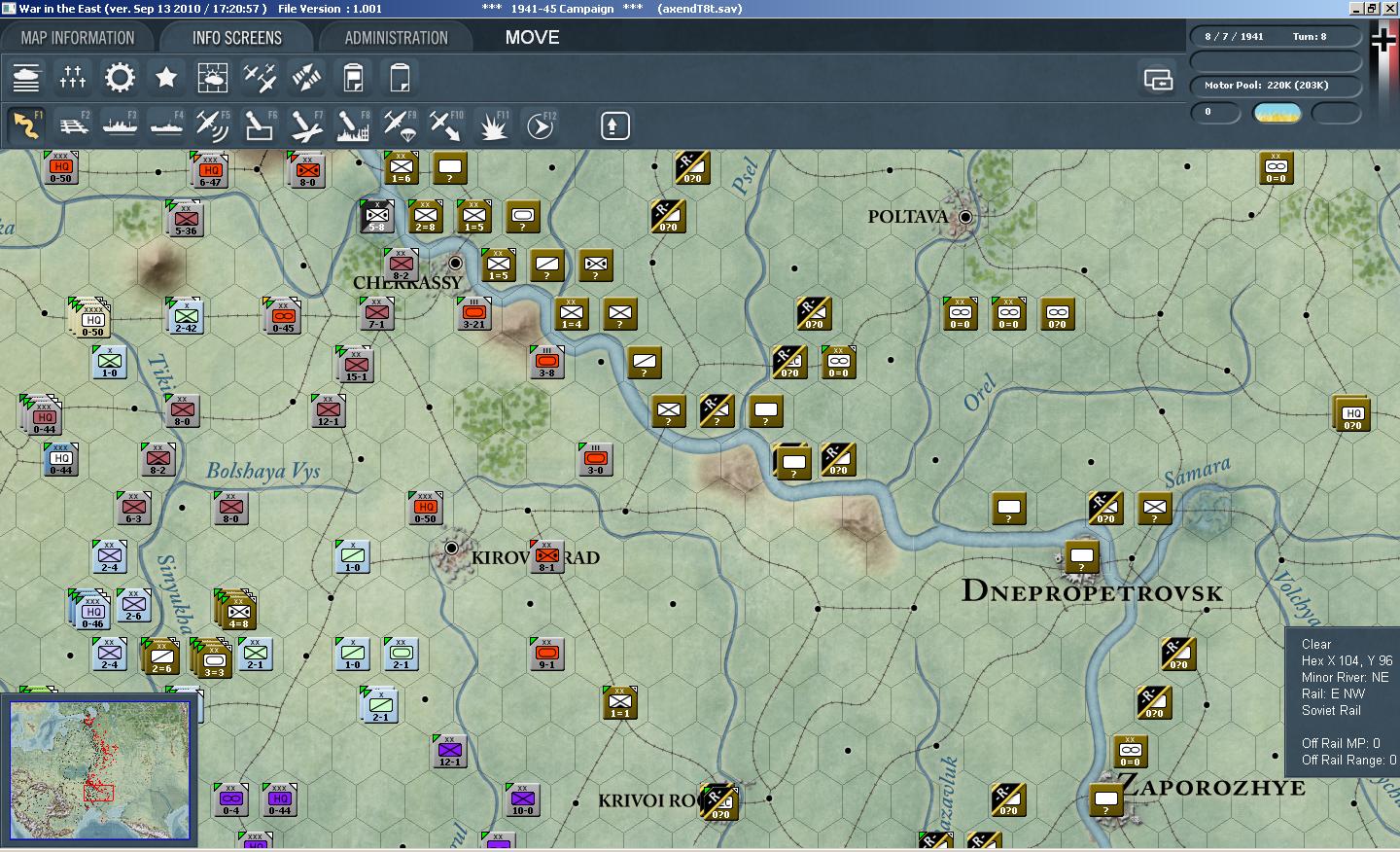Select the unit counter labeled 2-42
Image resolution: width=1400 pixels, height=852 pixels.
click(x=186, y=316)
